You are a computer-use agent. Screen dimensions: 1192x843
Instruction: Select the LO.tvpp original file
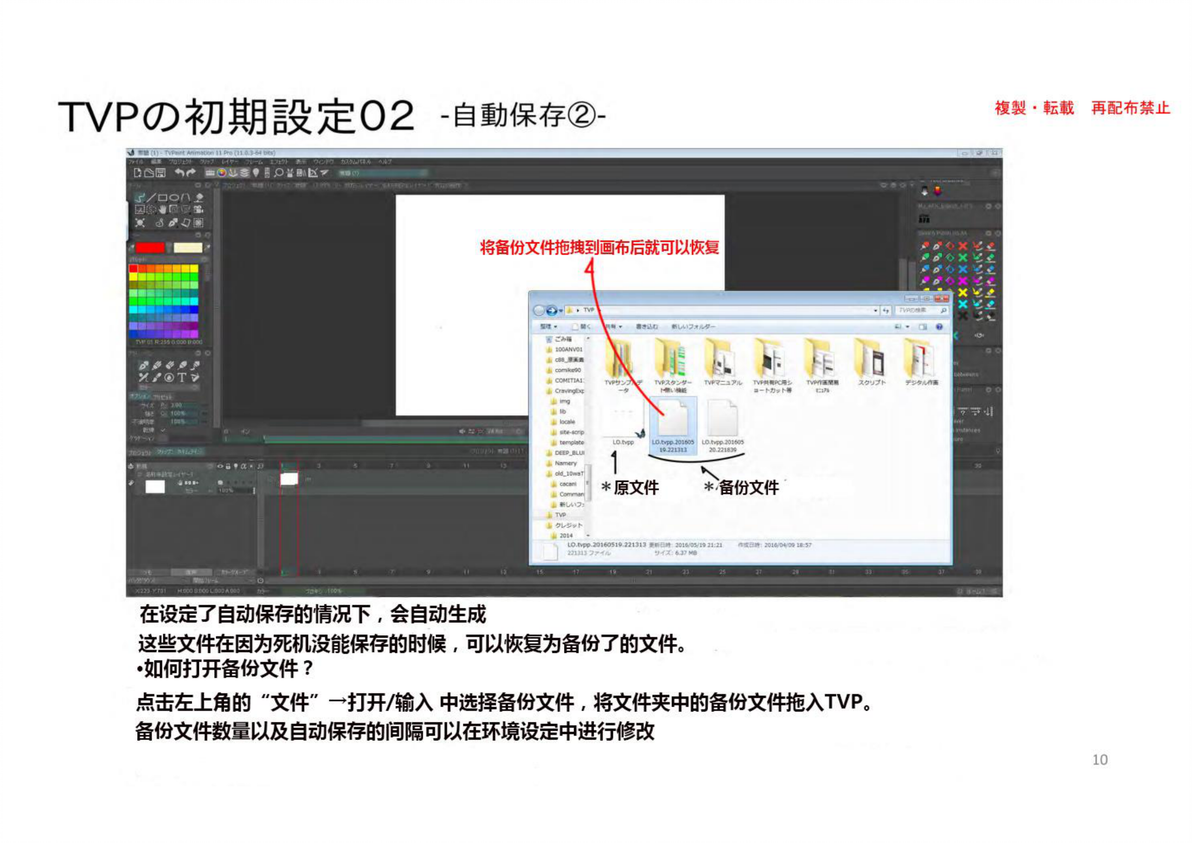point(623,423)
